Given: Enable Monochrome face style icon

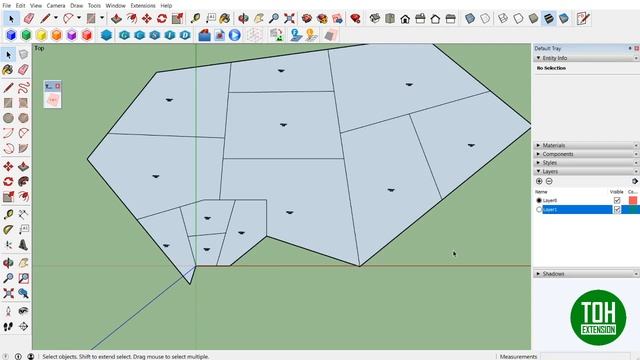Looking at the screenshot, I should tap(564, 18).
